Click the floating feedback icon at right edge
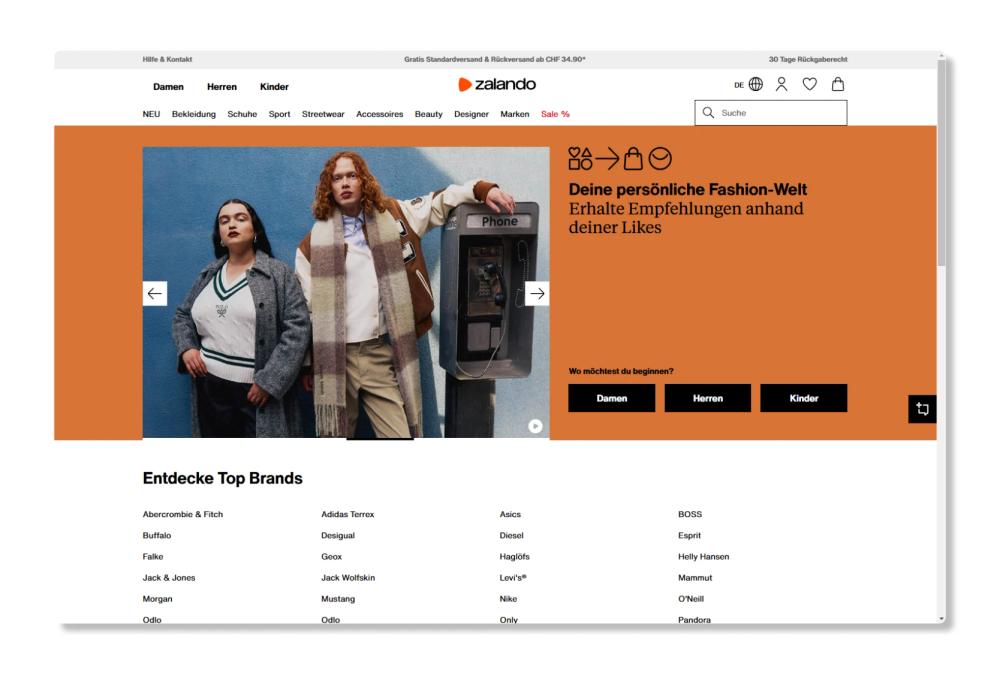Screen dimensions: 1000x674 pos(922,409)
